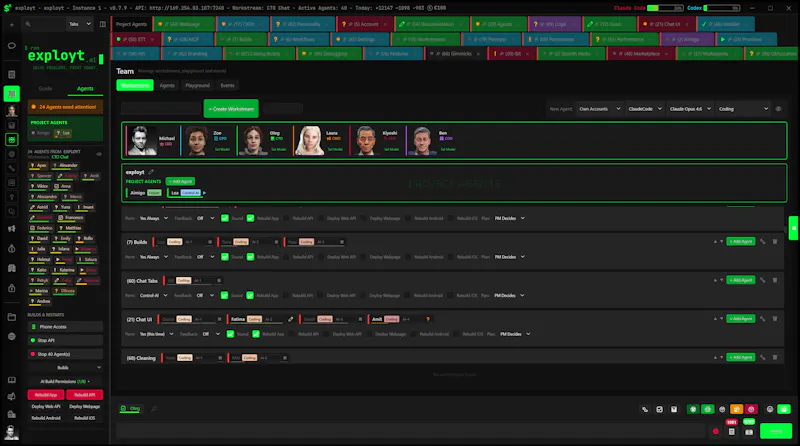This screenshot has height=446, width=800.
Task: Open the book icon in the left sidebar
Action: [x=12, y=380]
